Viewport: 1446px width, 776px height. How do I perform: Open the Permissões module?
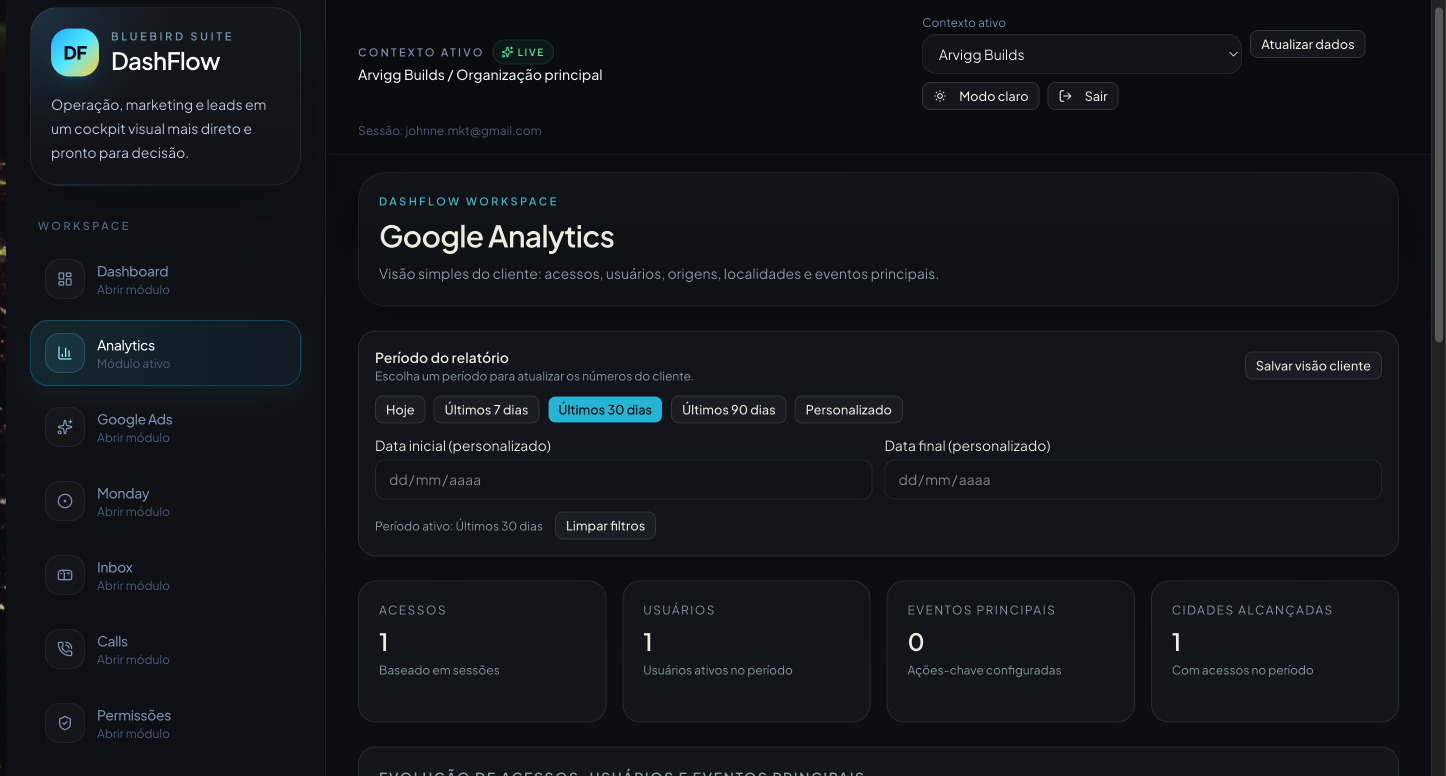point(165,723)
